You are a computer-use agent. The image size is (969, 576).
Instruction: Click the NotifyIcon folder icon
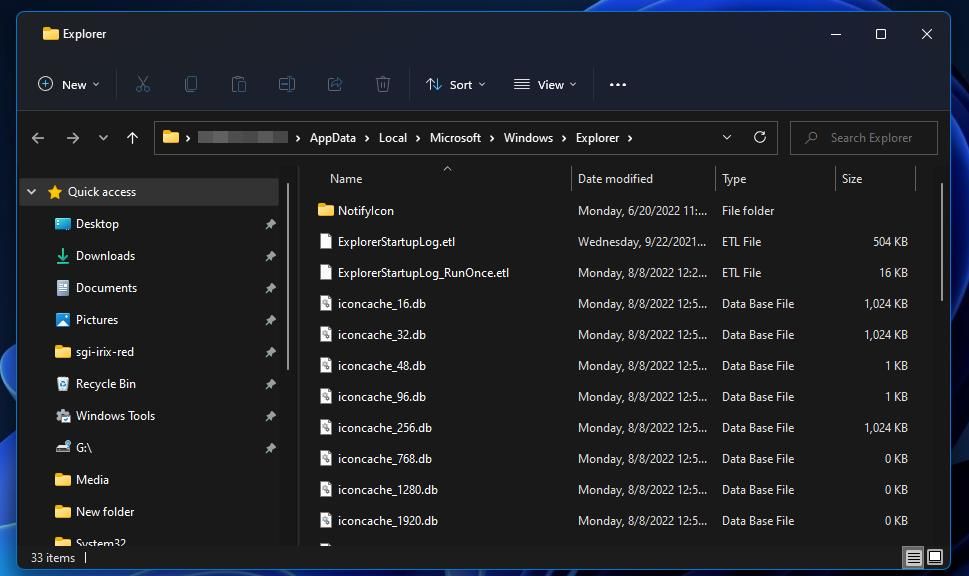point(326,210)
